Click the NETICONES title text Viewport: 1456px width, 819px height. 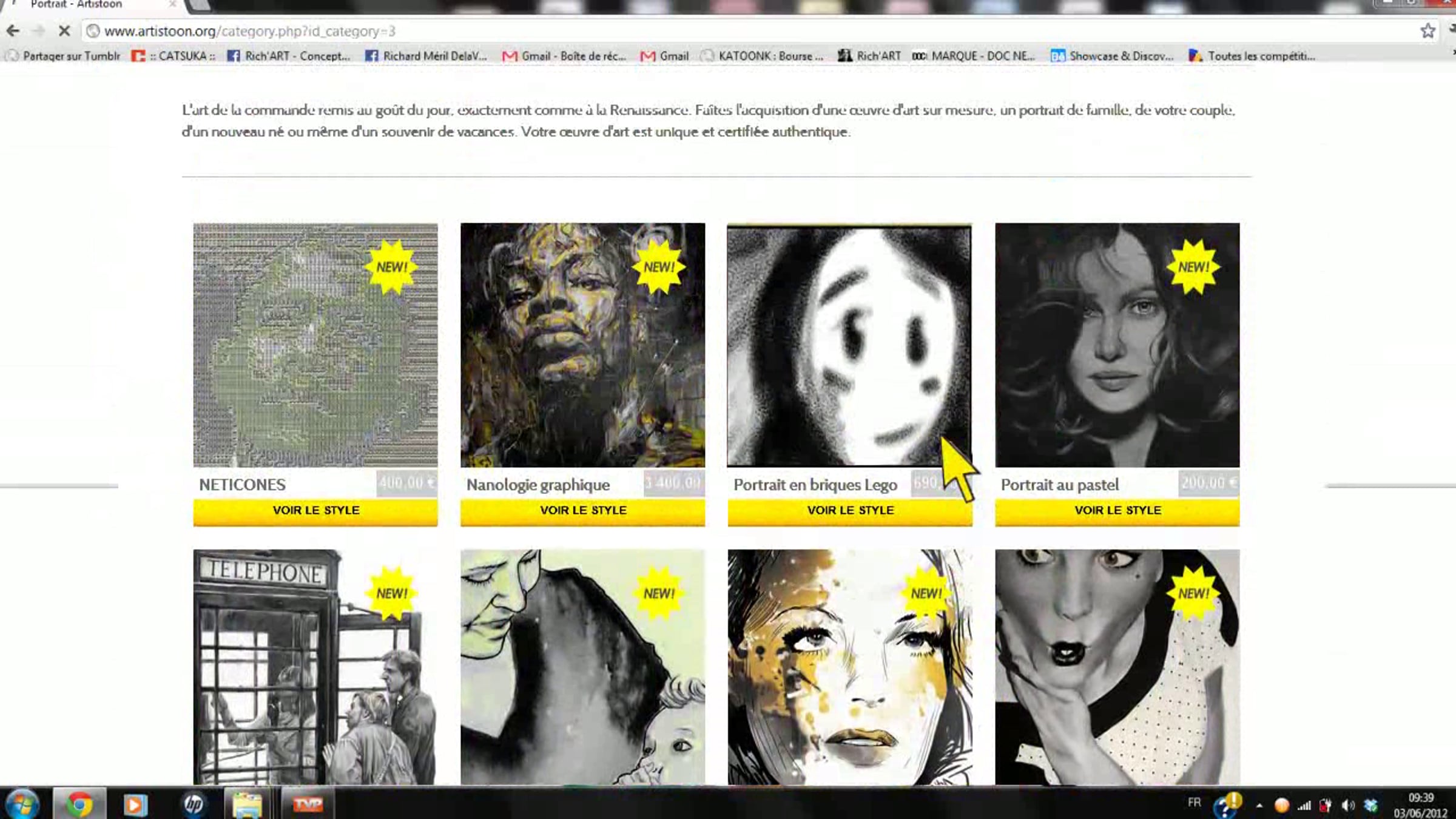pos(242,485)
